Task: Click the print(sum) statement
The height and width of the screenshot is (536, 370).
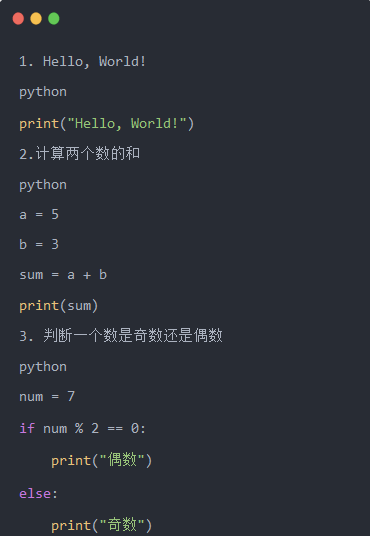Action: tap(58, 306)
